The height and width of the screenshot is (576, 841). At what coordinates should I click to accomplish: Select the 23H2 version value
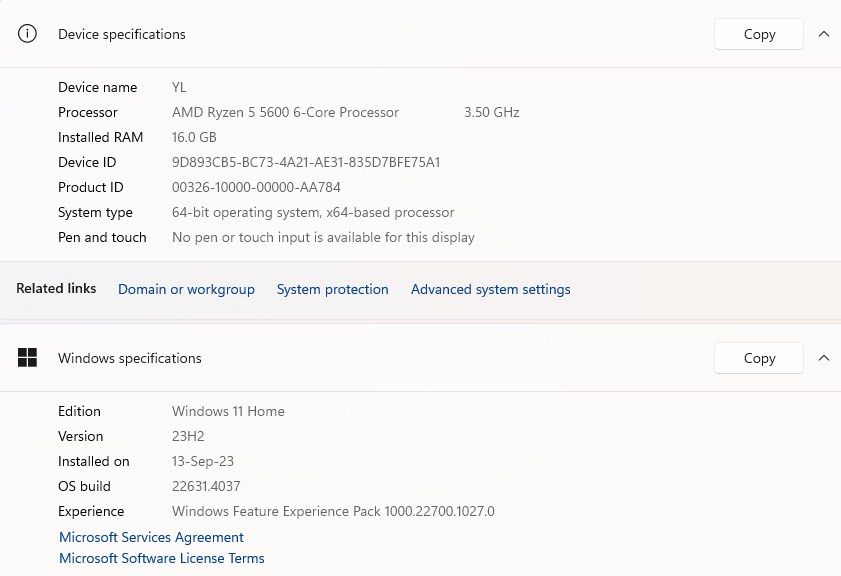pos(188,436)
